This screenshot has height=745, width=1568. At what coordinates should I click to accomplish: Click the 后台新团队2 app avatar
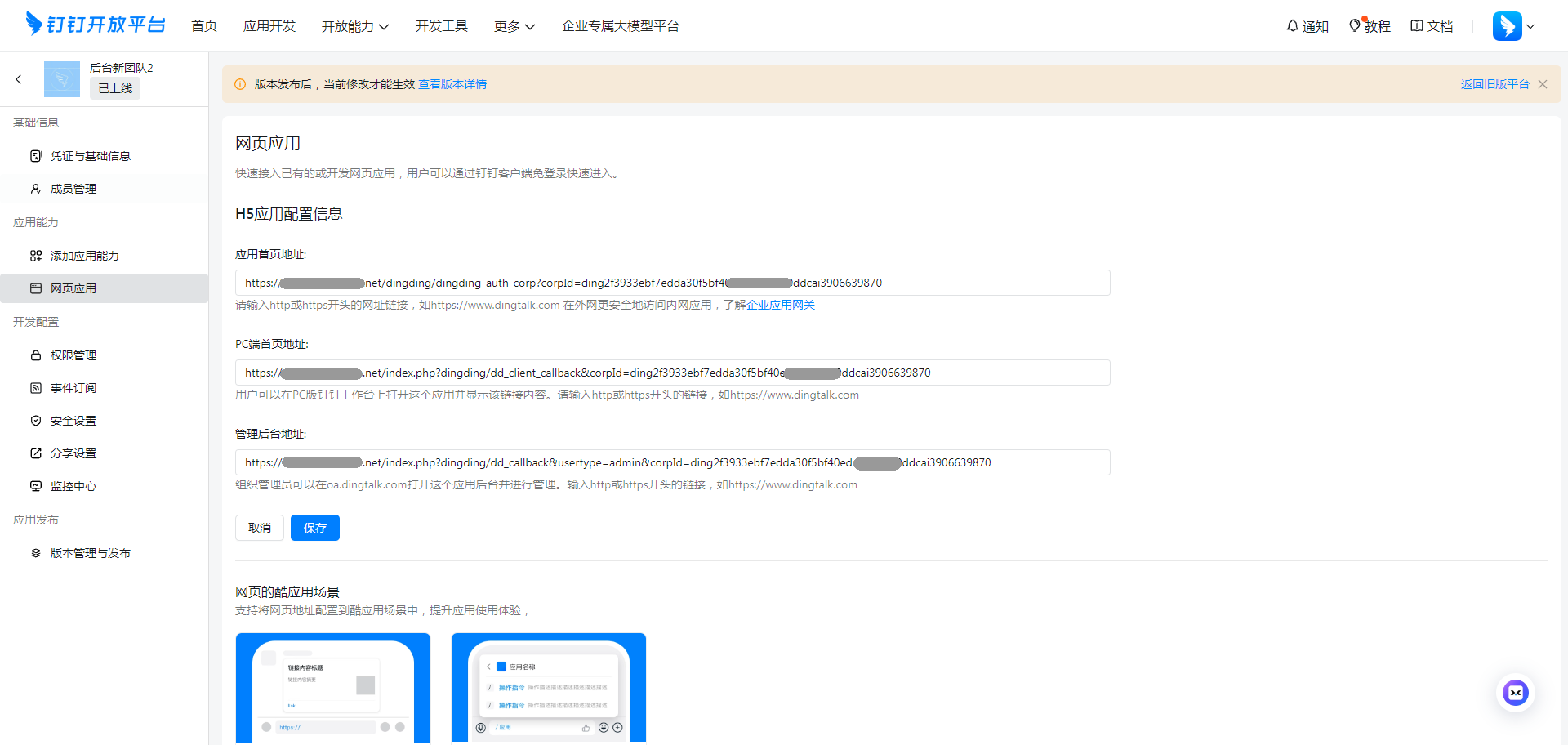click(x=62, y=79)
